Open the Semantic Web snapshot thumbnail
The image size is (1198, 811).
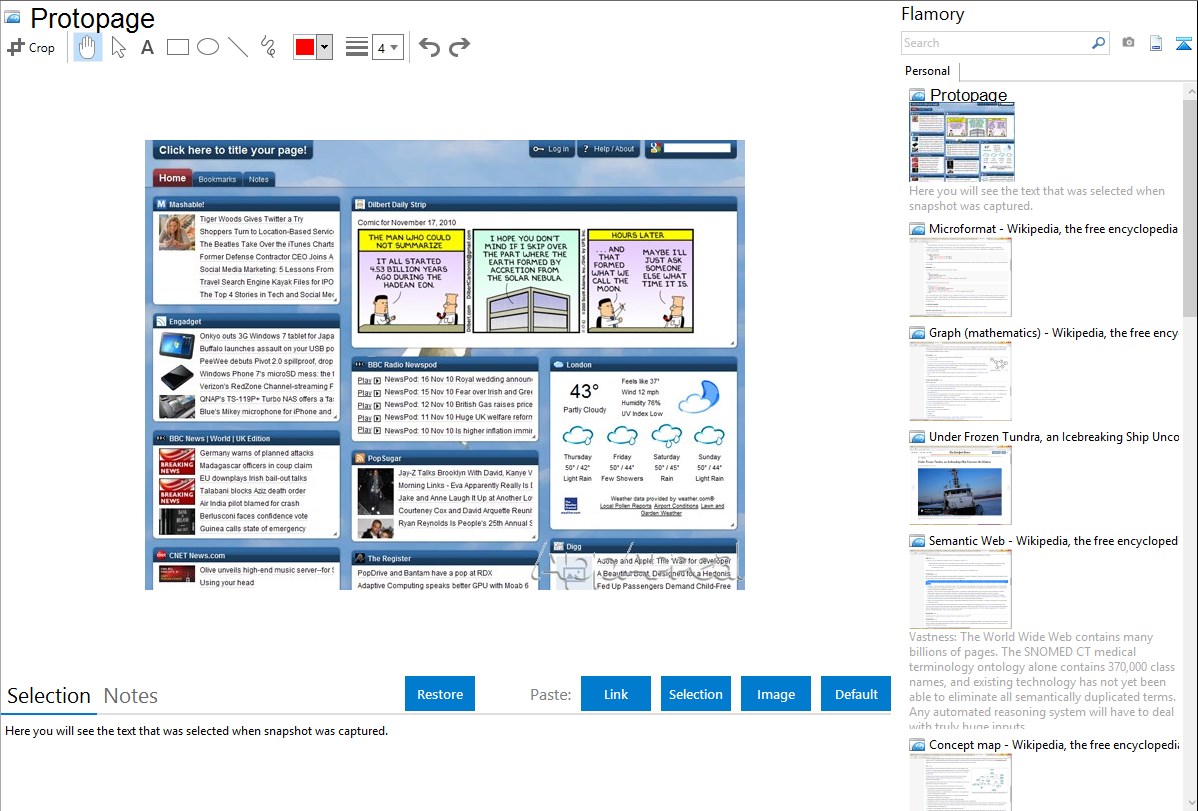pos(960,589)
